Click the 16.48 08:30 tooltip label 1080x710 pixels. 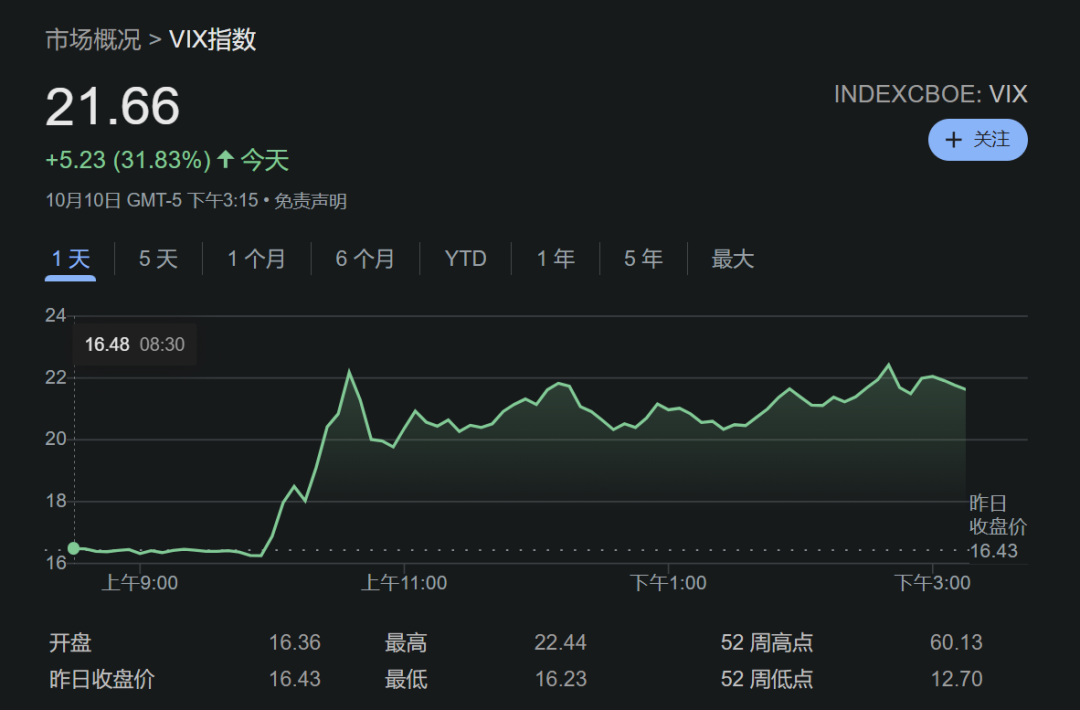click(134, 342)
